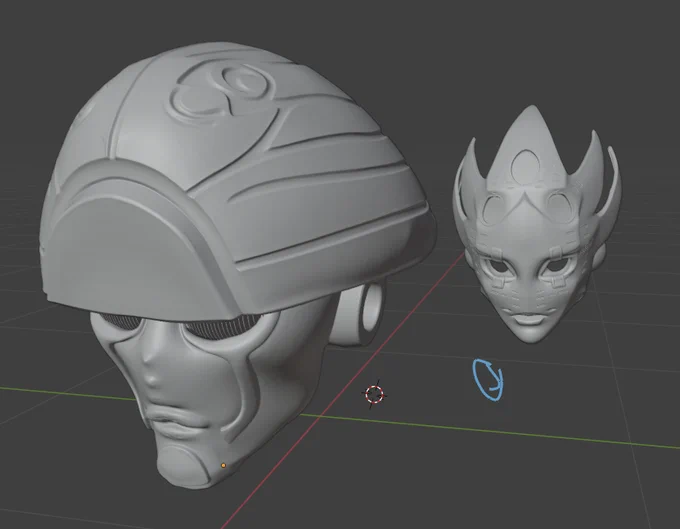Screen dimensions: 680x529
Task: Select the small crowned mask model
Action: click(537, 225)
